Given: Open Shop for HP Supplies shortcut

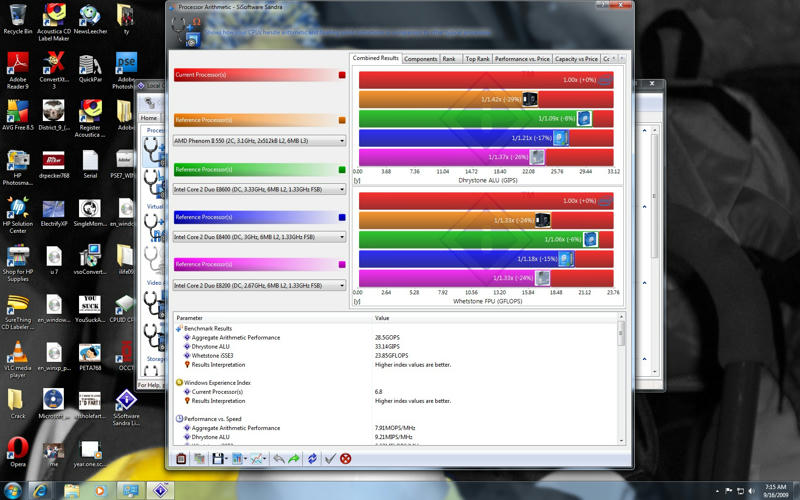Looking at the screenshot, I should click(18, 263).
